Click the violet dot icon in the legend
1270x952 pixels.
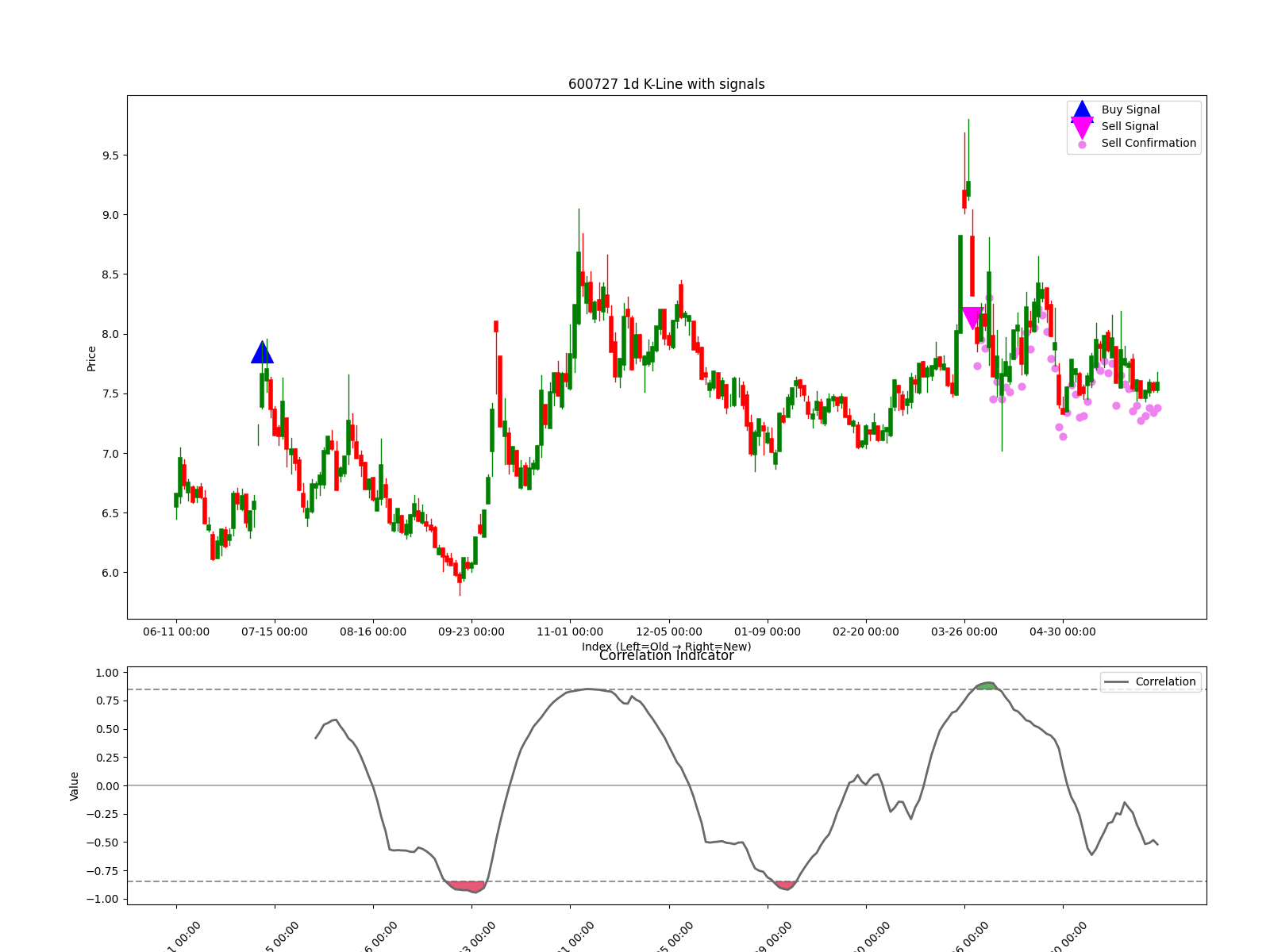coord(1082,144)
